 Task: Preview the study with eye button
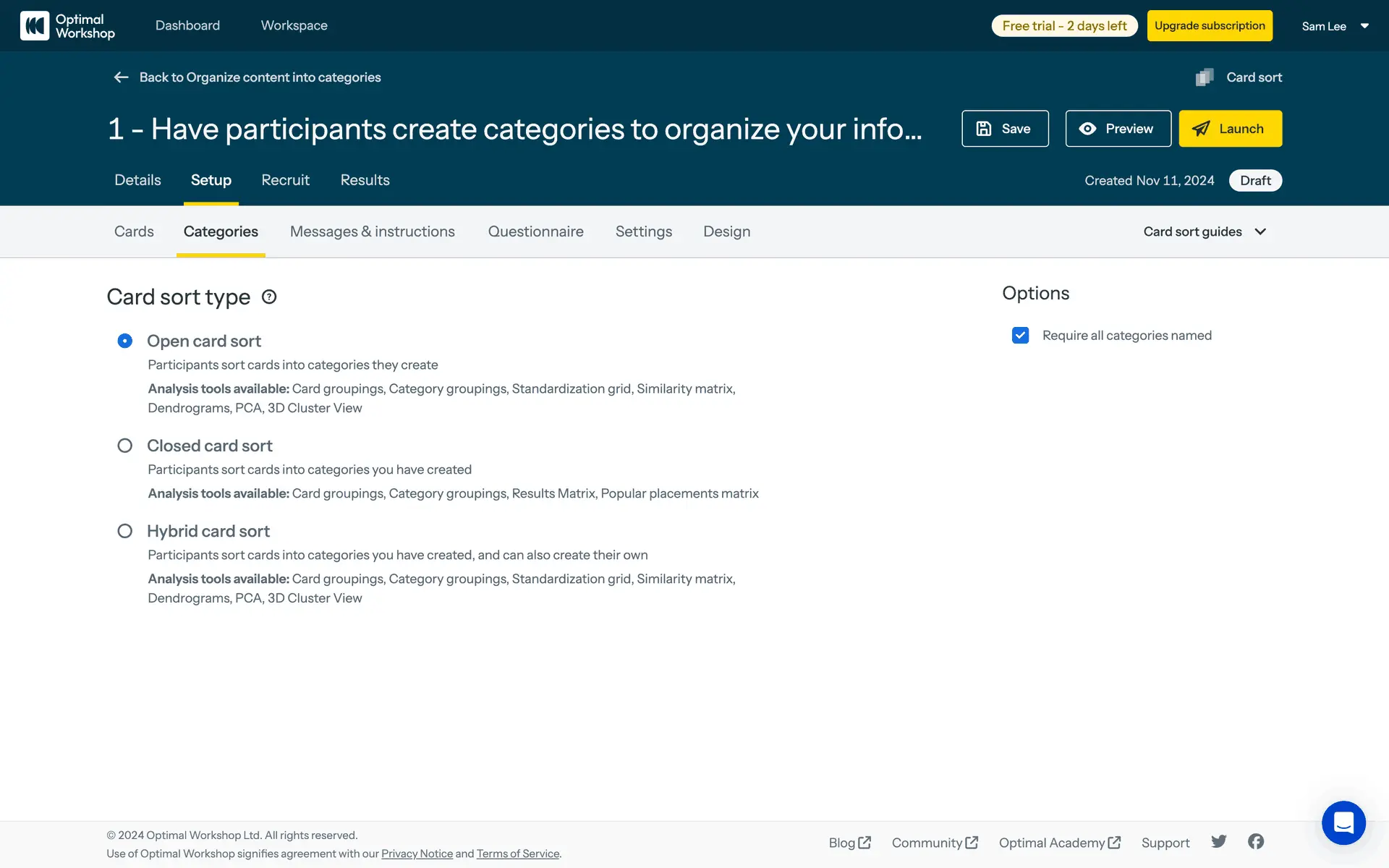tap(1118, 129)
